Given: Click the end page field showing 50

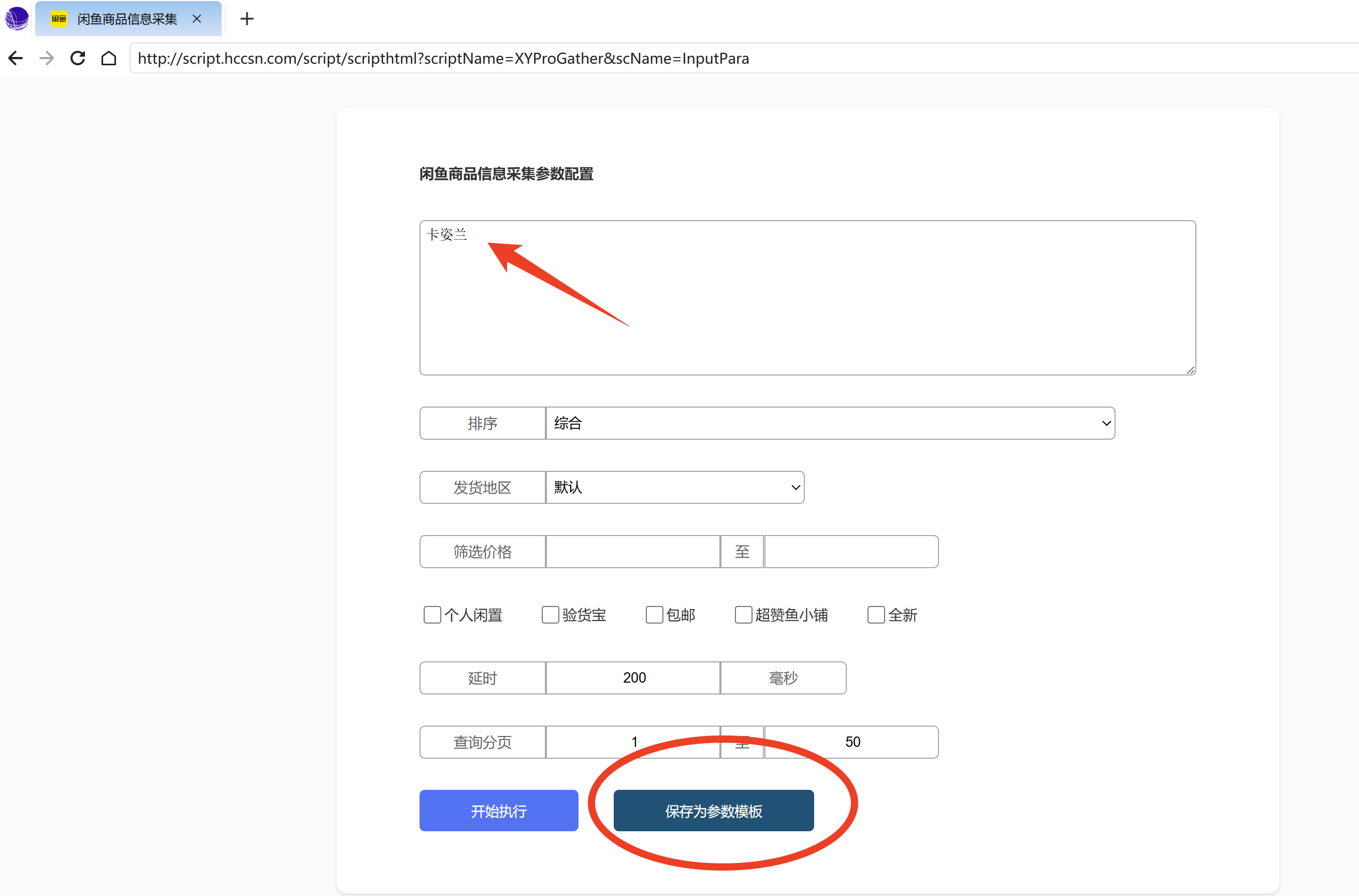Looking at the screenshot, I should click(851, 742).
